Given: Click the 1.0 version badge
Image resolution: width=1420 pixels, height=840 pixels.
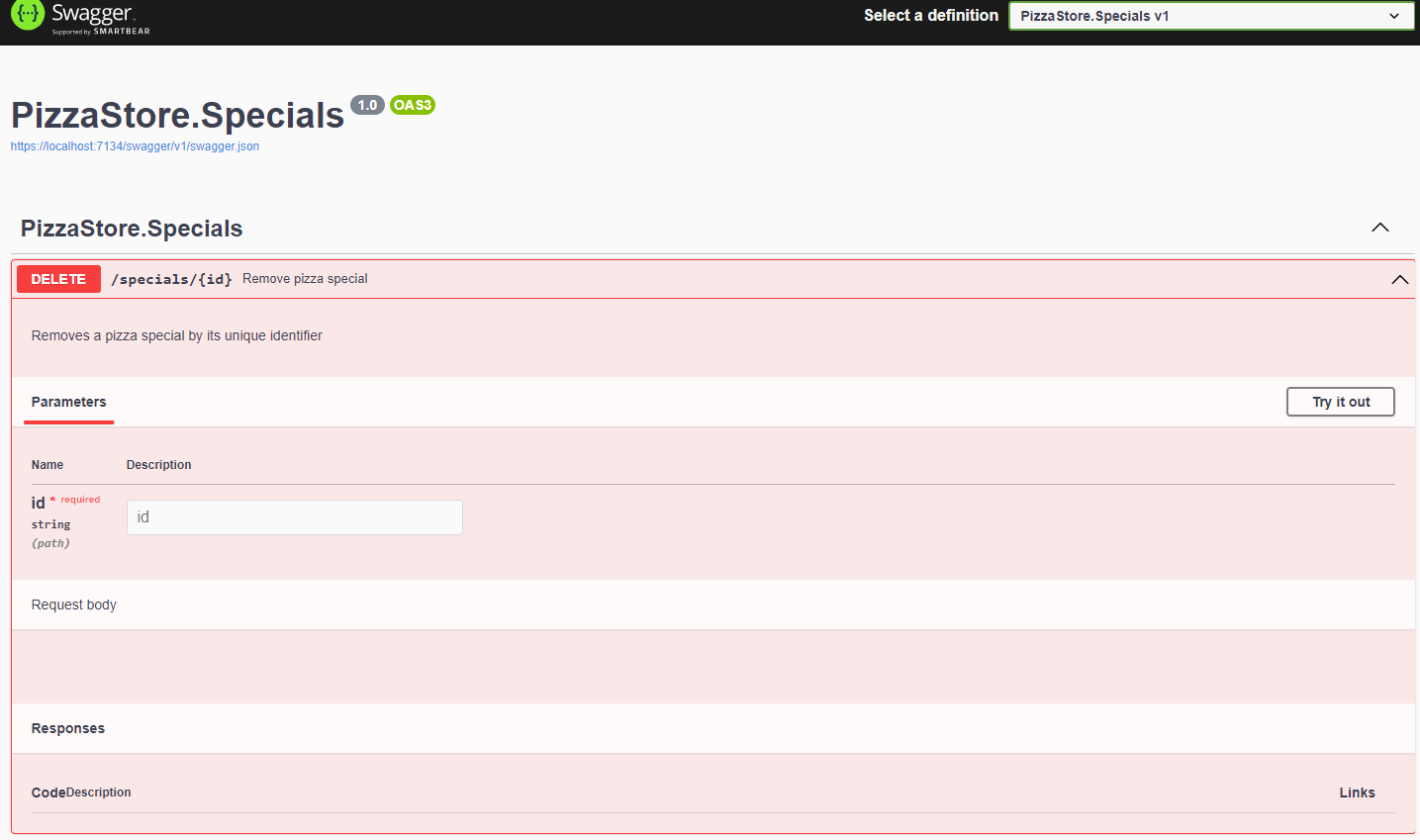Looking at the screenshot, I should 367,105.
